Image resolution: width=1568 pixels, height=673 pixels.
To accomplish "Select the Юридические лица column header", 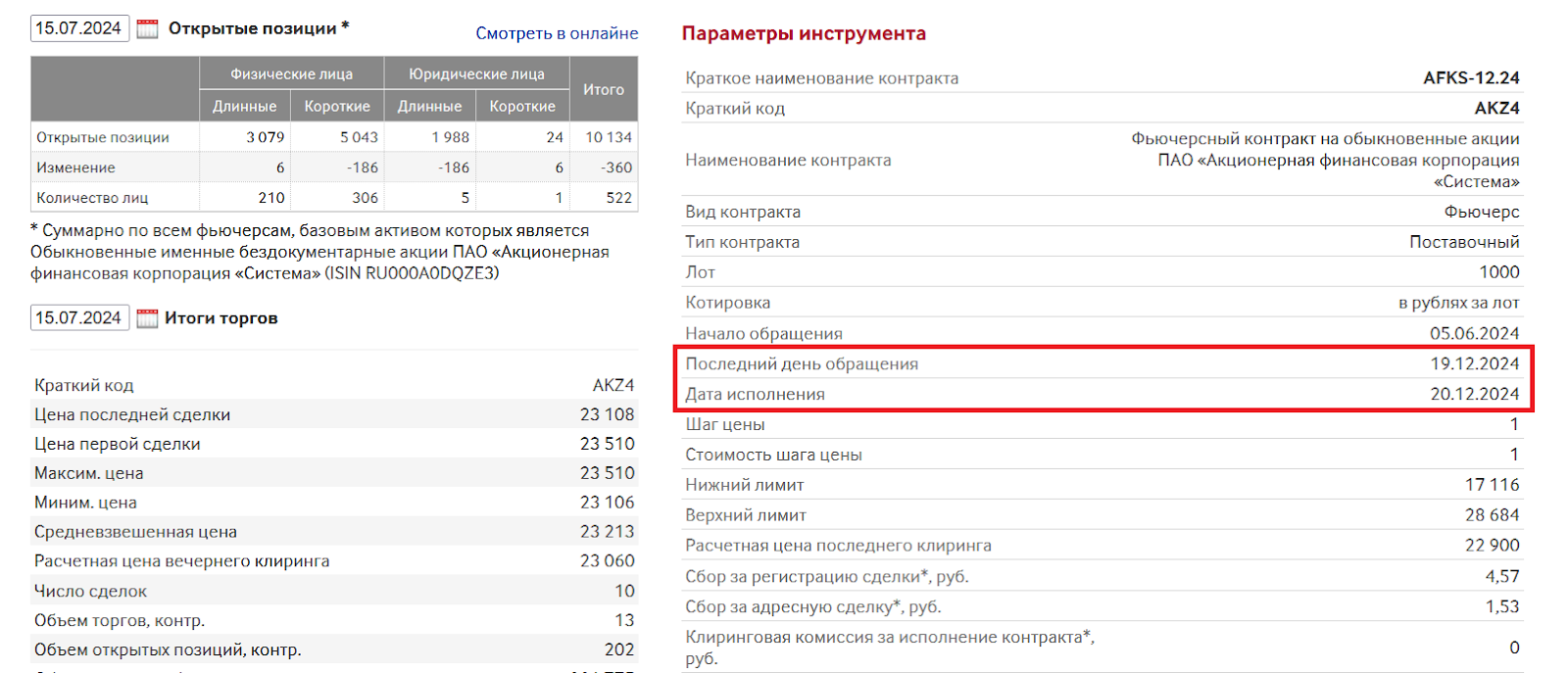I will click(476, 73).
